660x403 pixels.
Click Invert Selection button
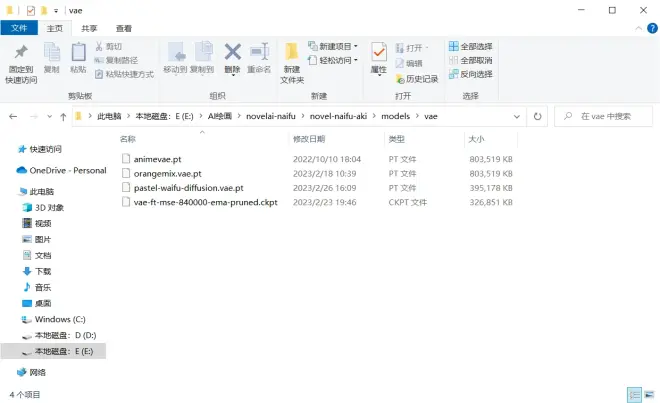point(470,74)
